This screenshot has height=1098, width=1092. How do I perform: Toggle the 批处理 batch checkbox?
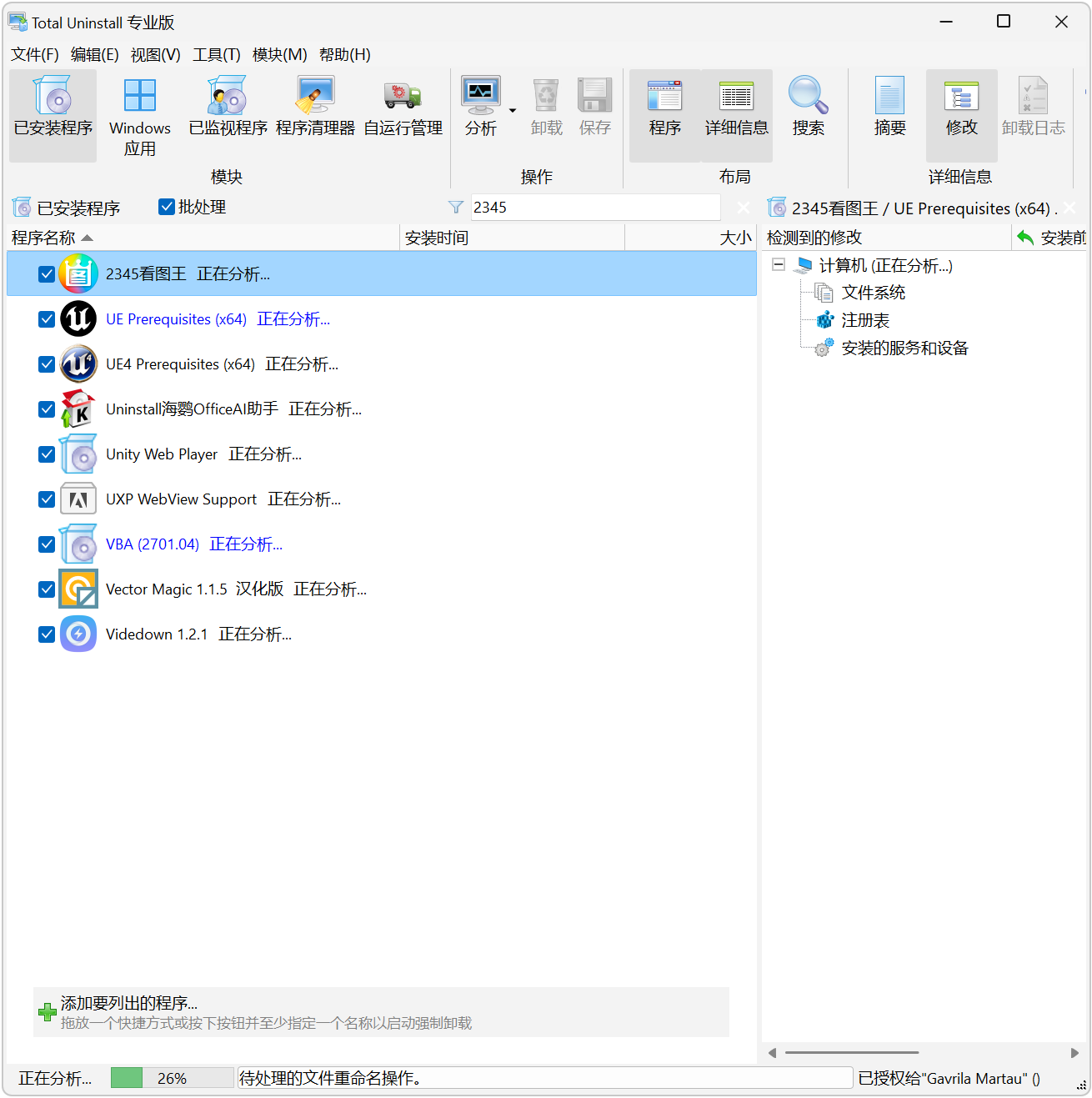[x=167, y=207]
